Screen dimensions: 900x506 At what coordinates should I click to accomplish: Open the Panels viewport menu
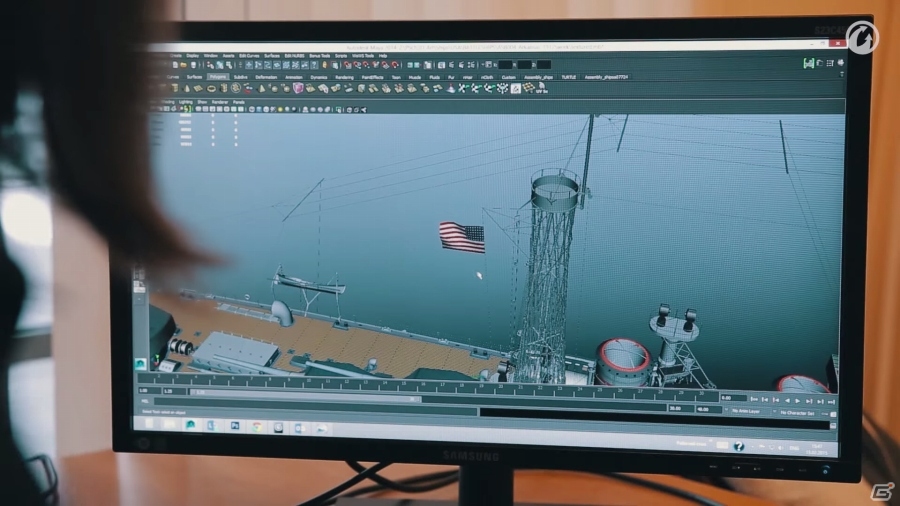click(238, 102)
